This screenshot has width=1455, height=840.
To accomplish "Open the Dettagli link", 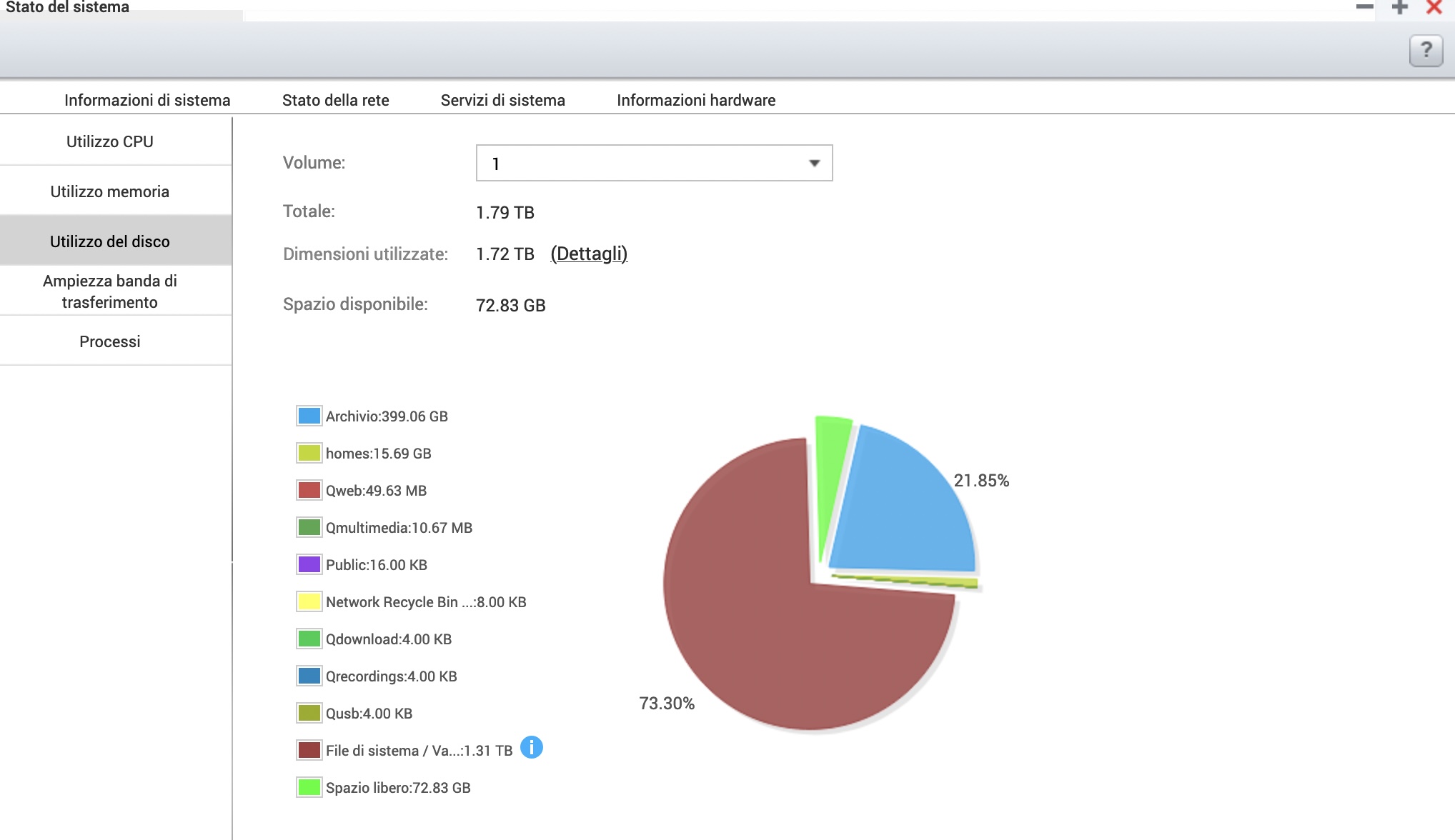I will tap(589, 254).
